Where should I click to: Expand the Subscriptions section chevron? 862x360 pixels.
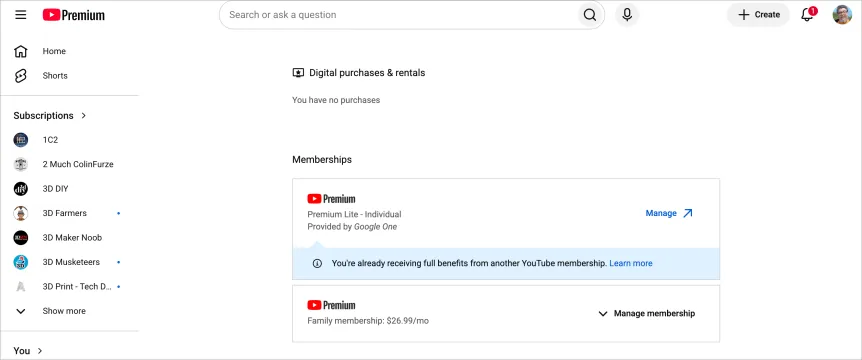pyautogui.click(x=84, y=115)
